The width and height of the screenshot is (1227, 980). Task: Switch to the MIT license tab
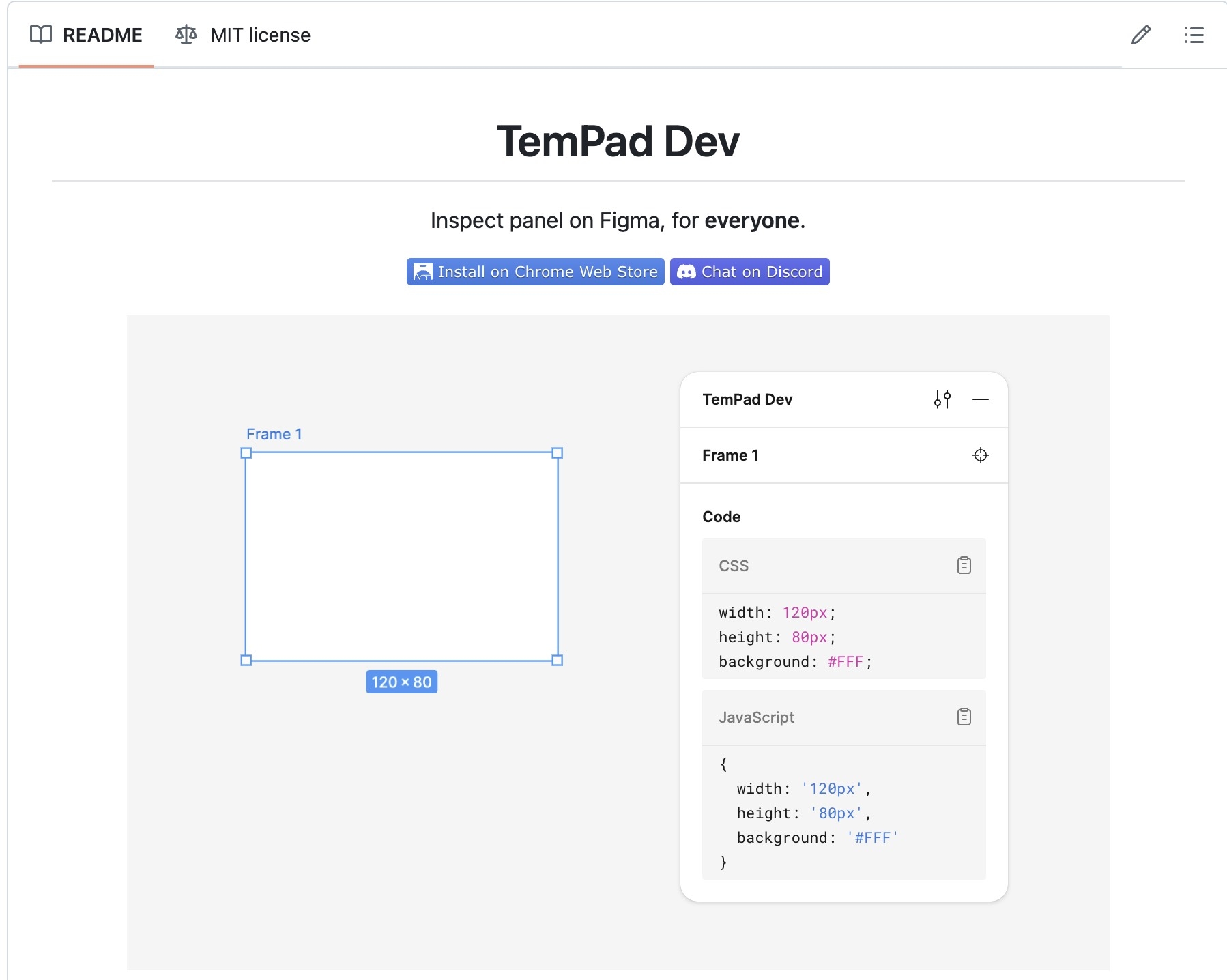coord(243,35)
